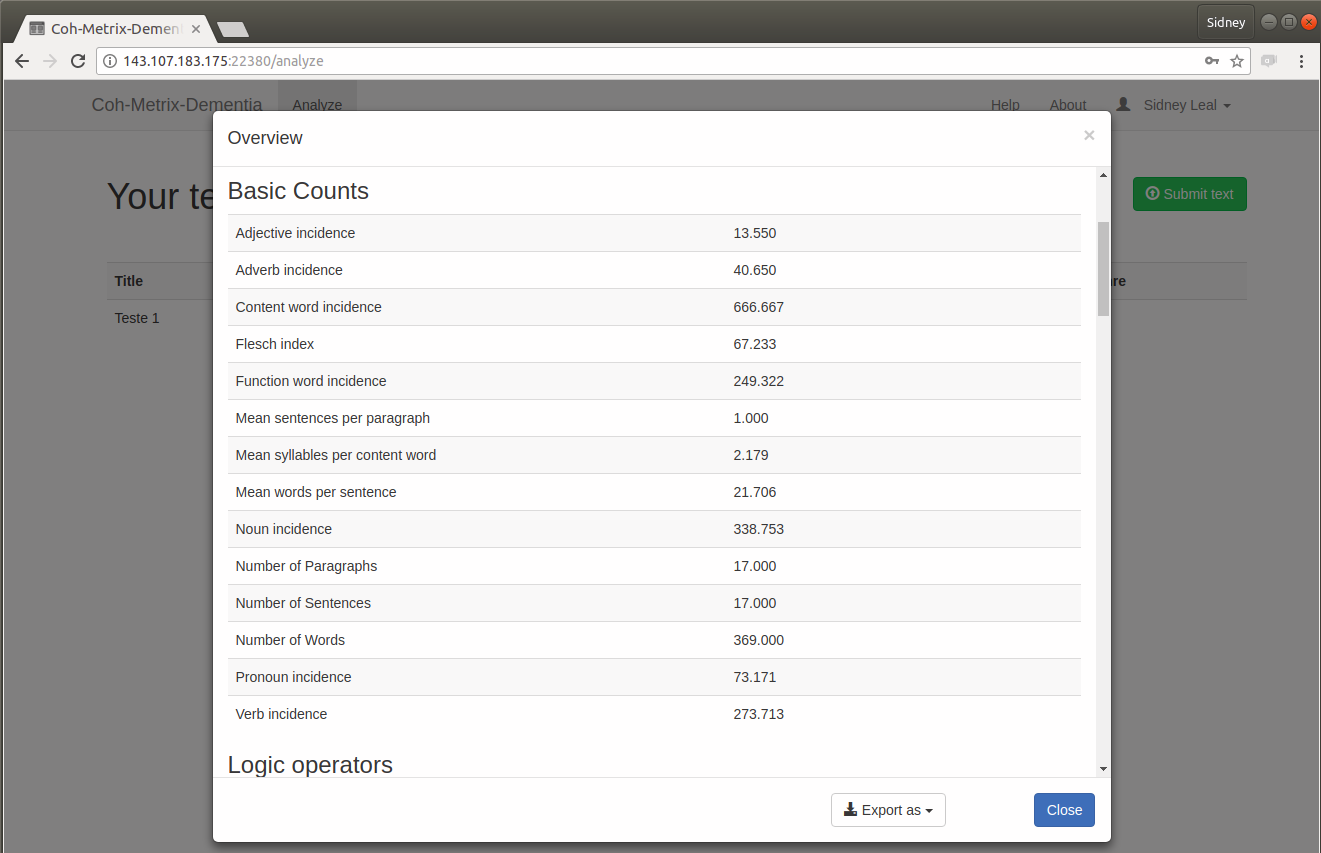Click the Overview modal title
Image resolution: width=1321 pixels, height=853 pixels.
pos(265,138)
